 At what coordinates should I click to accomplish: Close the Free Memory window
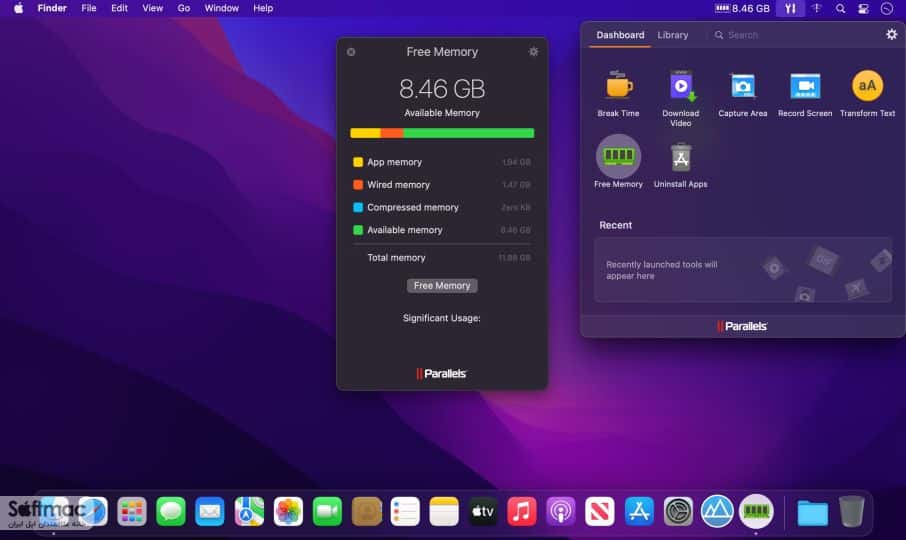[351, 52]
